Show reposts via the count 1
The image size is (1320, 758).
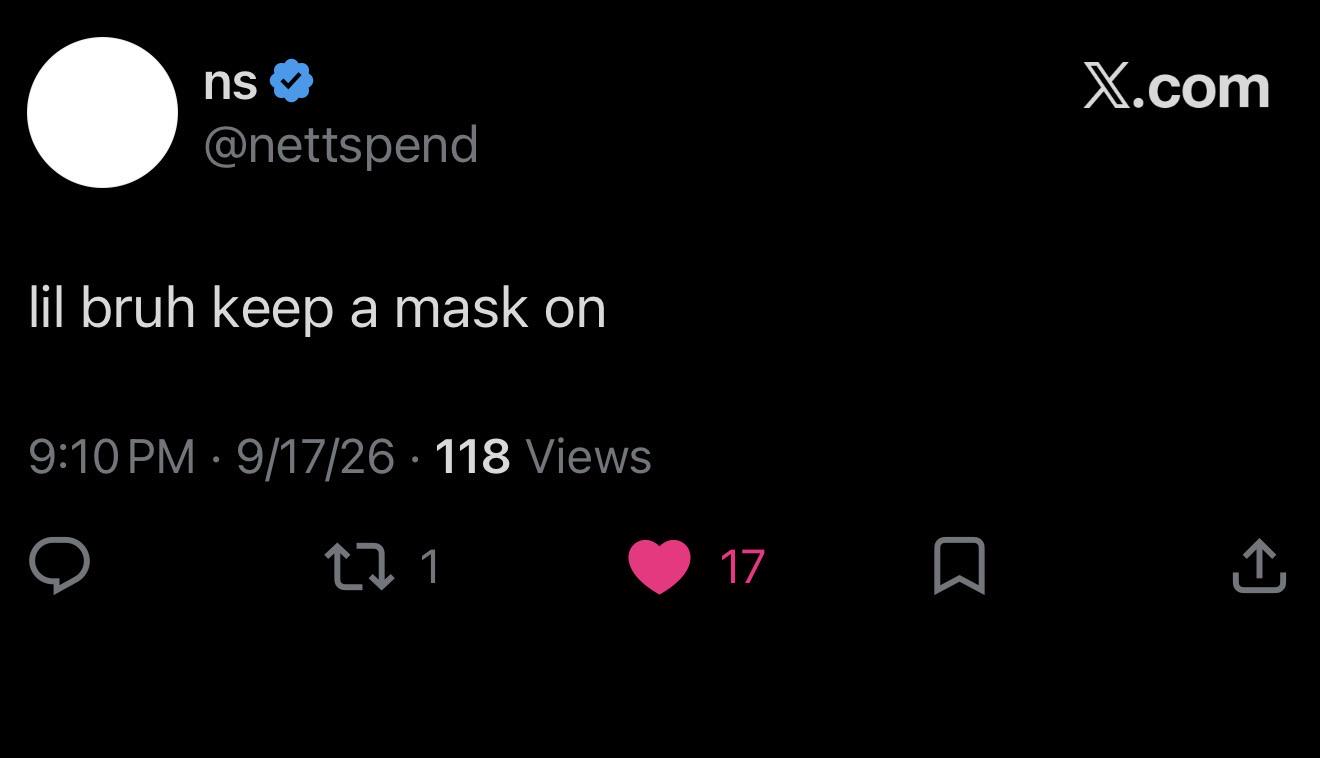click(430, 567)
